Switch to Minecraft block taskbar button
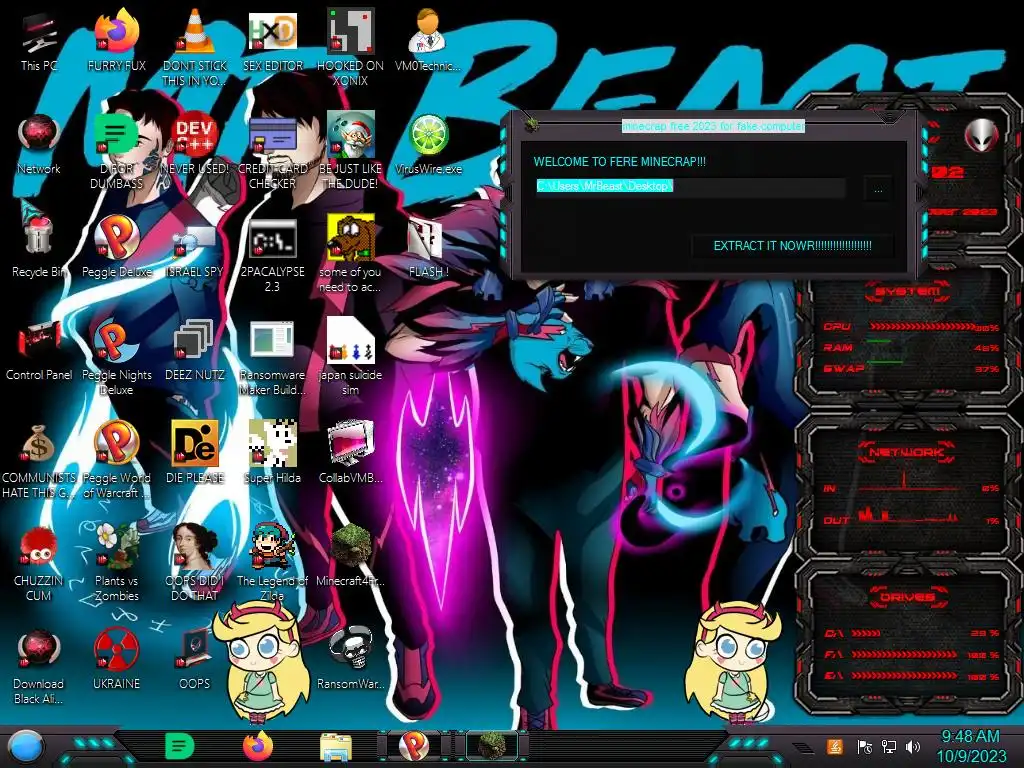Viewport: 1024px width, 768px height. pos(492,746)
